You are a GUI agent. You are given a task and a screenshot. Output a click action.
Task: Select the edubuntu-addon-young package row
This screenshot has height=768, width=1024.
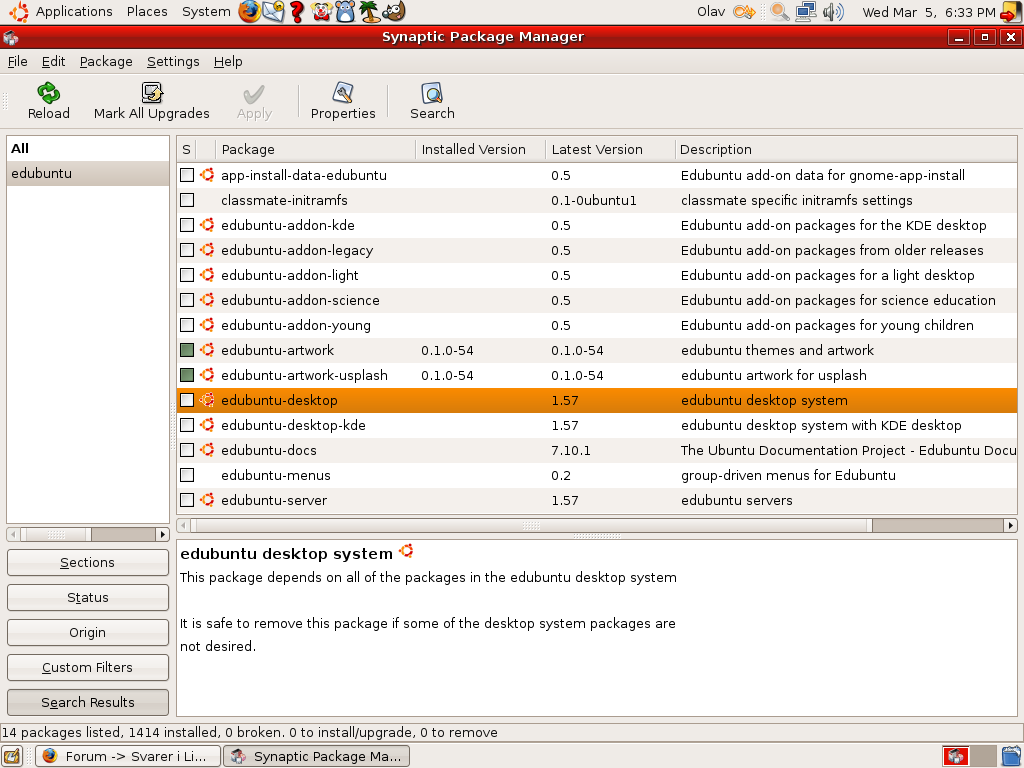597,325
